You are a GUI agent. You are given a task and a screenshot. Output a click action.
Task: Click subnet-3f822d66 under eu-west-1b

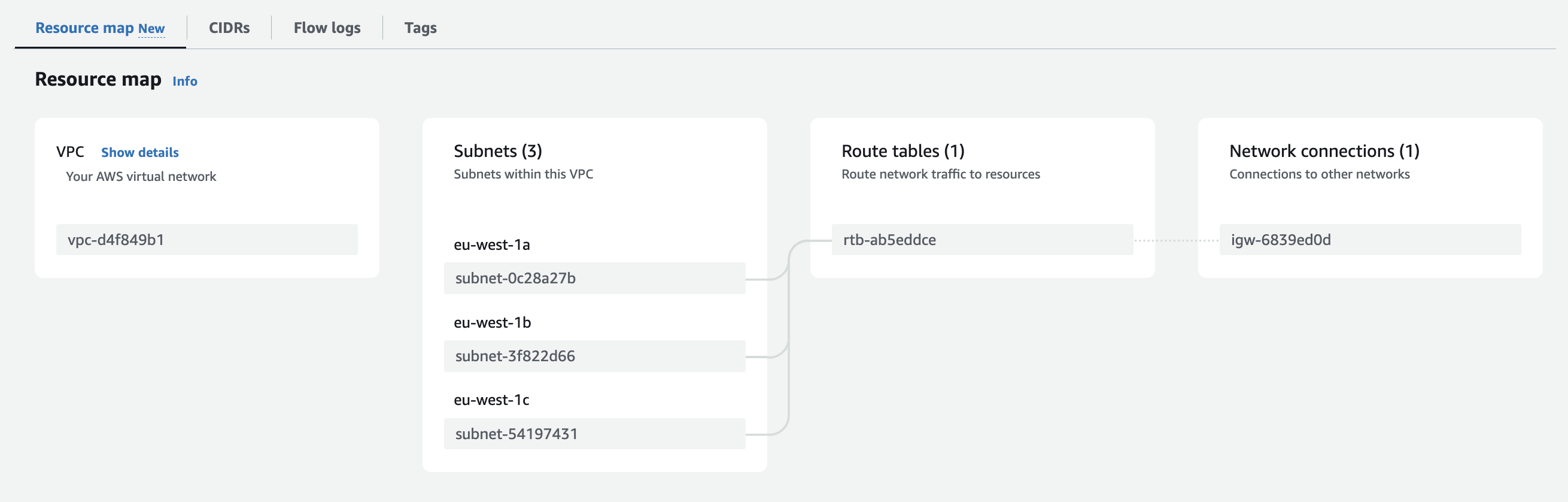[594, 356]
